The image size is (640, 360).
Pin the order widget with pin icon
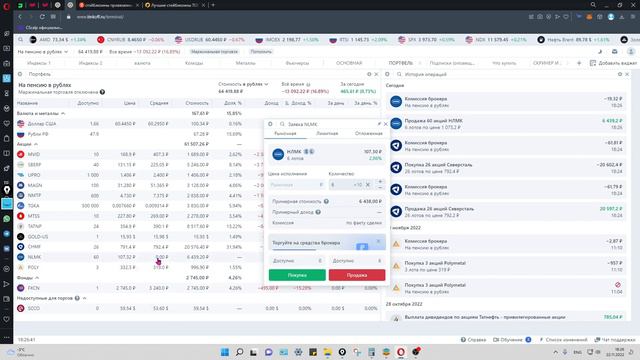[379, 124]
